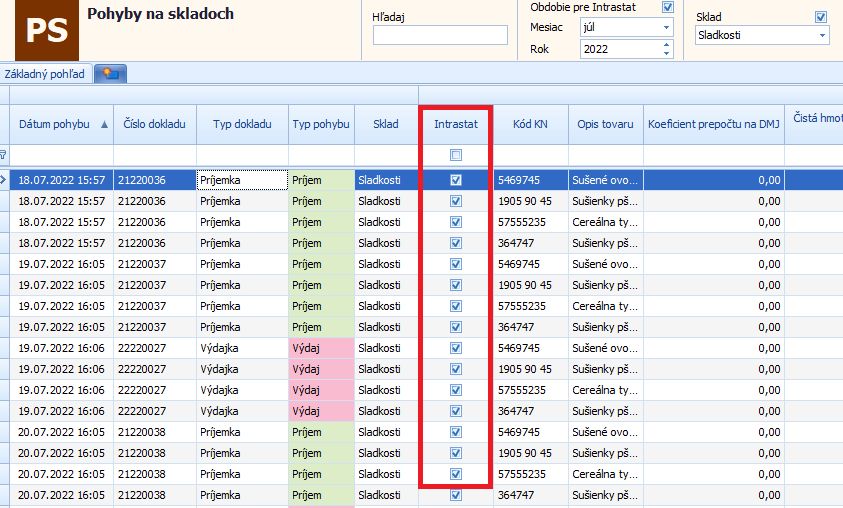Sort by Číslo dokladu column header
This screenshot has height=508, width=843.
coord(155,124)
